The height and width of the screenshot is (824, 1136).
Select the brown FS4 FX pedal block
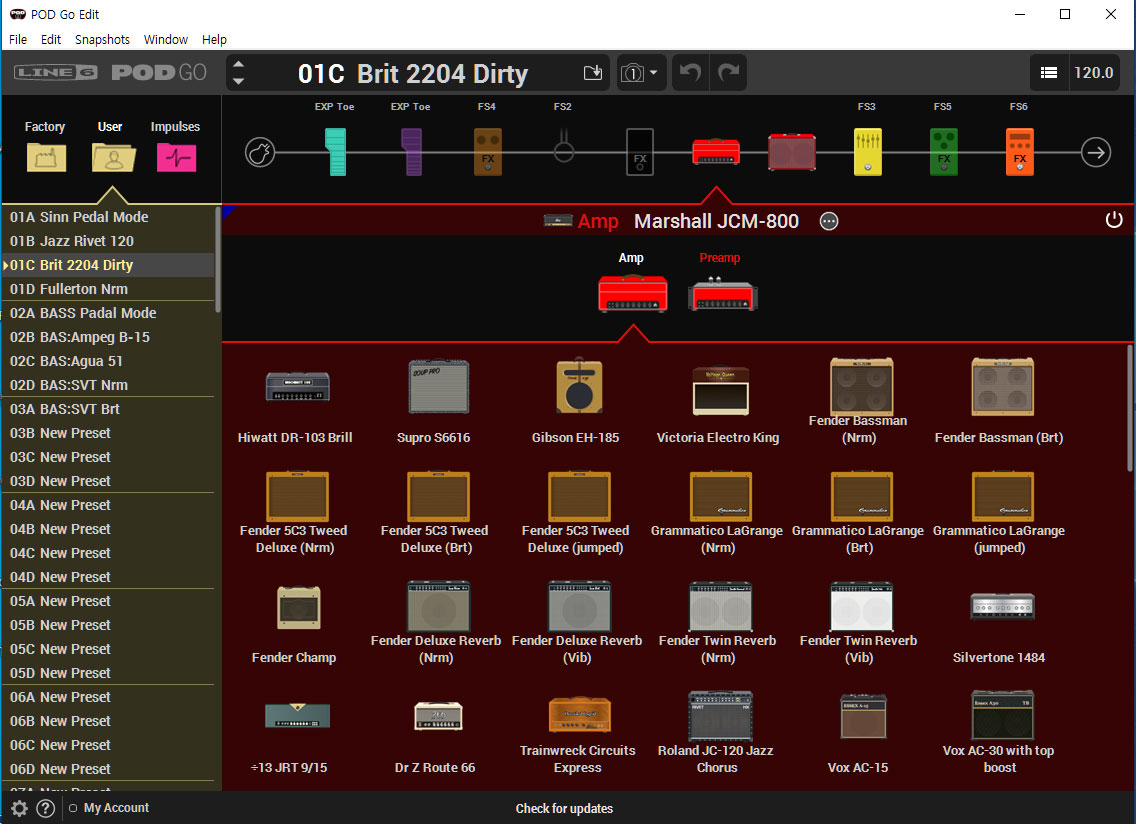[488, 152]
